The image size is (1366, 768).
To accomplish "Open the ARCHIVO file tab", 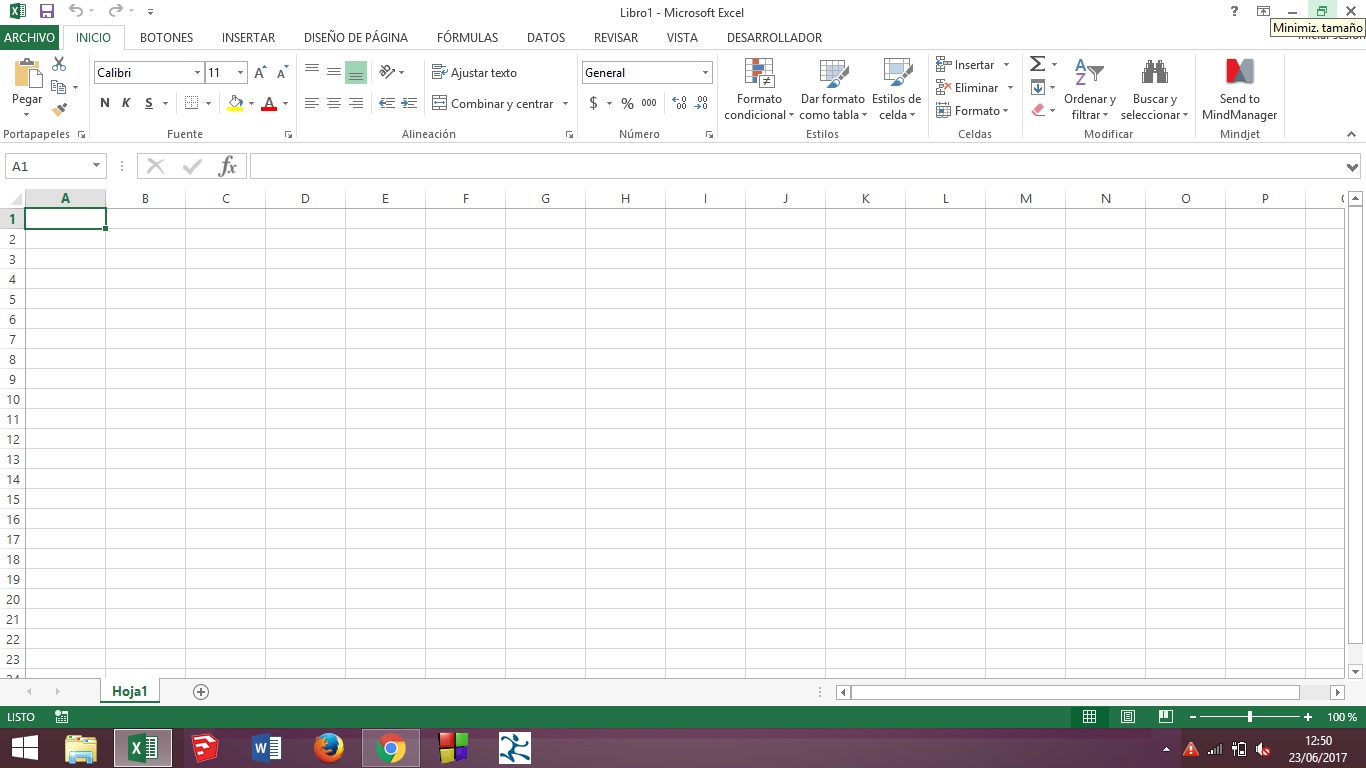I will pyautogui.click(x=30, y=37).
